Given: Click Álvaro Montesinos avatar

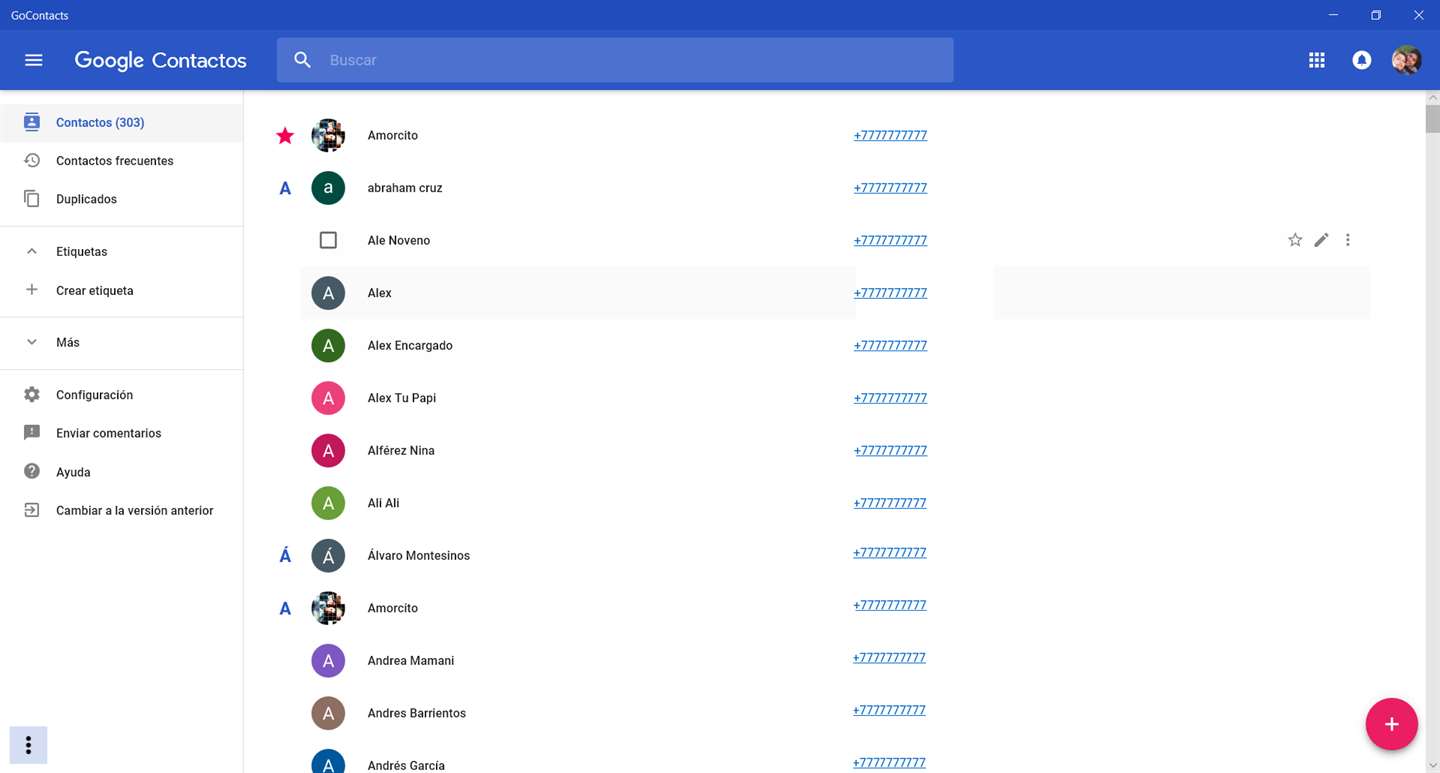Looking at the screenshot, I should (x=328, y=555).
